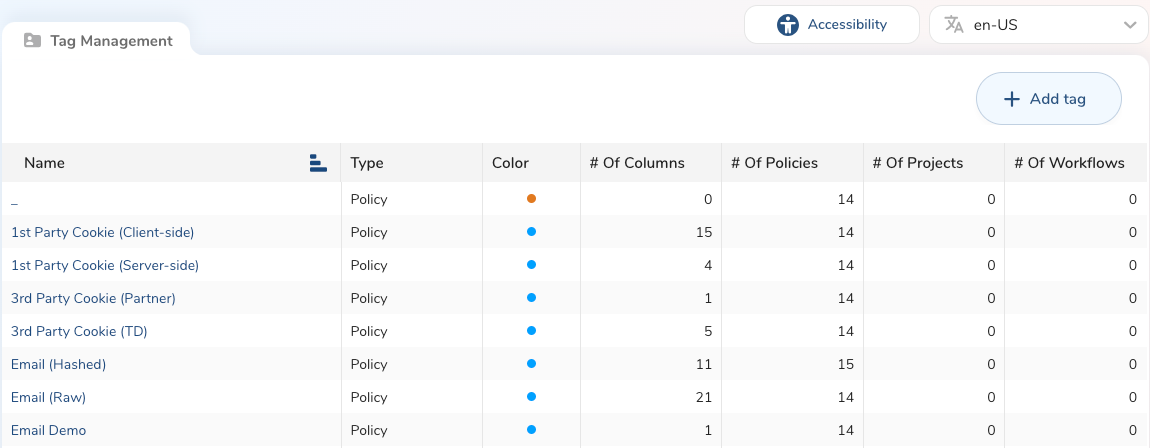This screenshot has width=1150, height=448.
Task: Click the translate language icon
Action: pos(954,25)
